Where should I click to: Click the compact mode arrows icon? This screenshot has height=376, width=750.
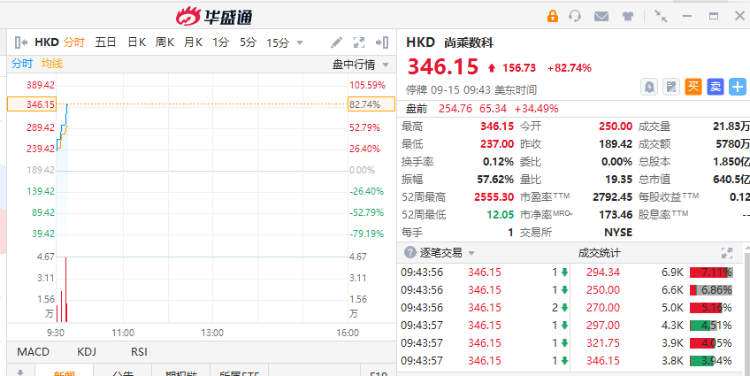coord(661,16)
